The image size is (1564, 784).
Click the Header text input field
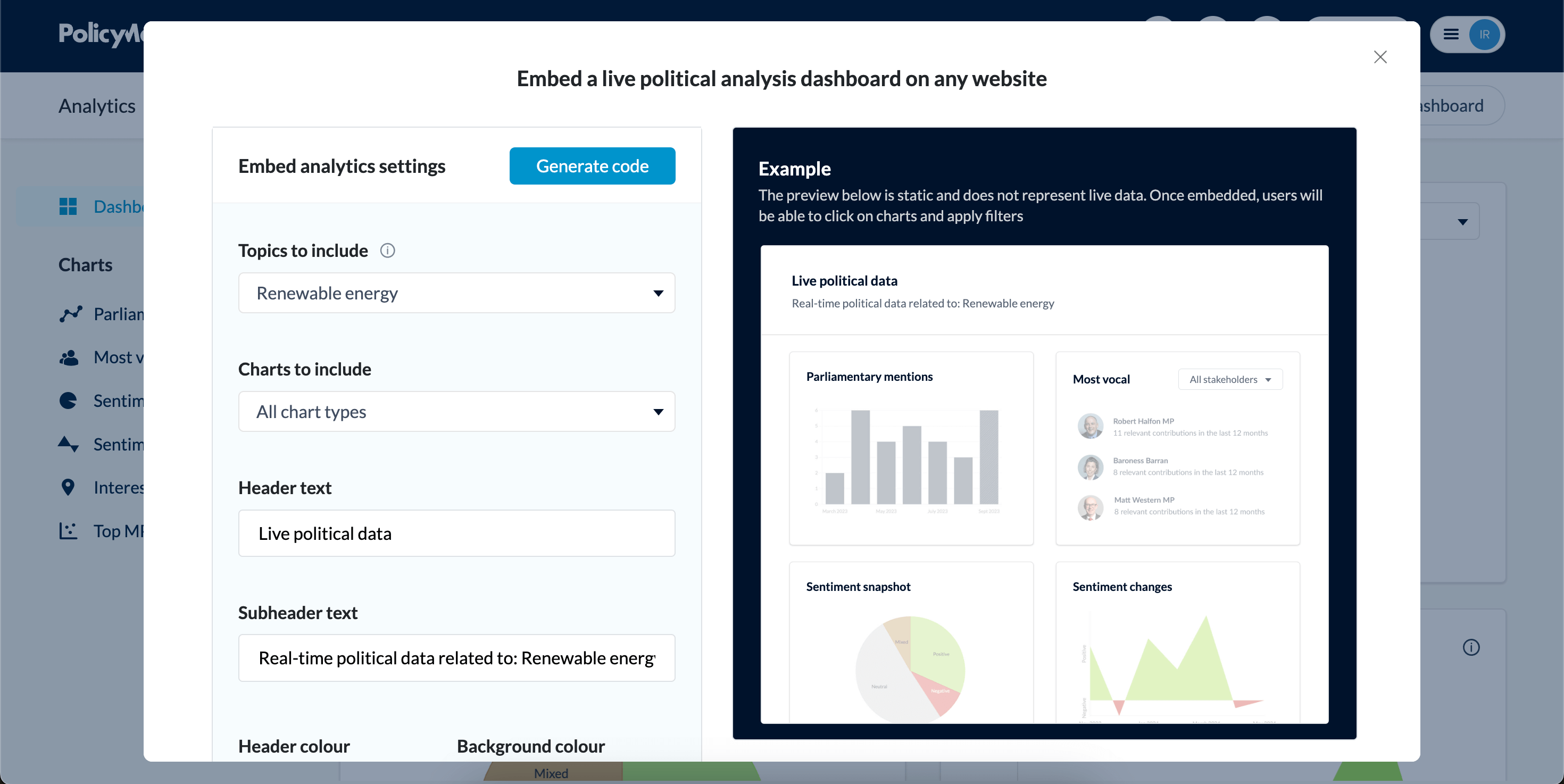[x=456, y=533]
